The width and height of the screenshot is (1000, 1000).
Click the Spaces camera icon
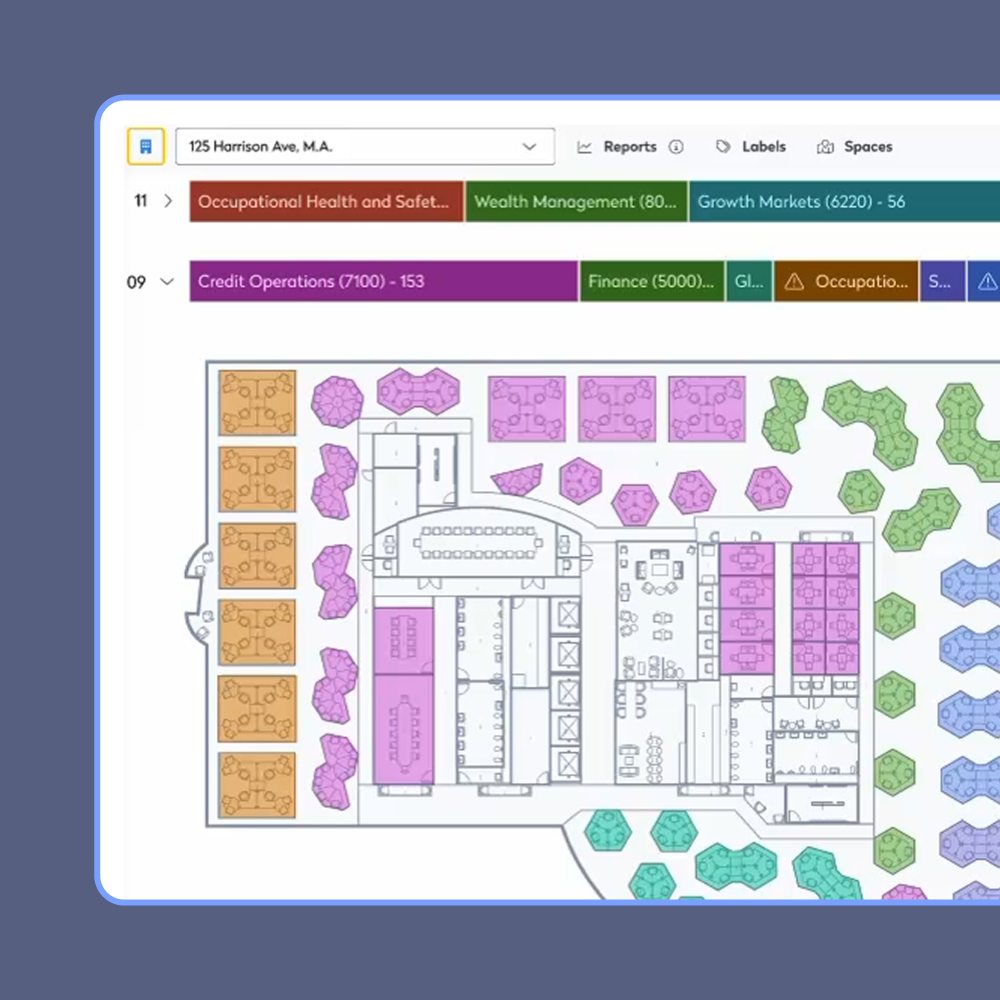[825, 147]
